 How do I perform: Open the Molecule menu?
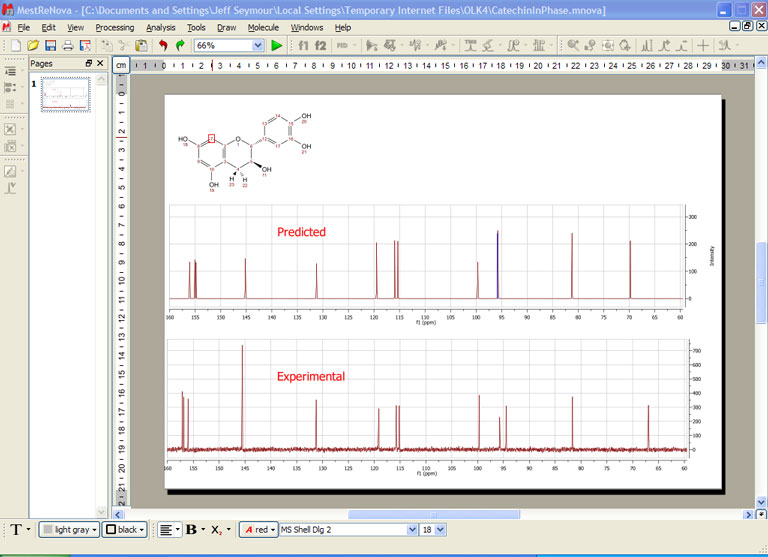pyautogui.click(x=263, y=27)
